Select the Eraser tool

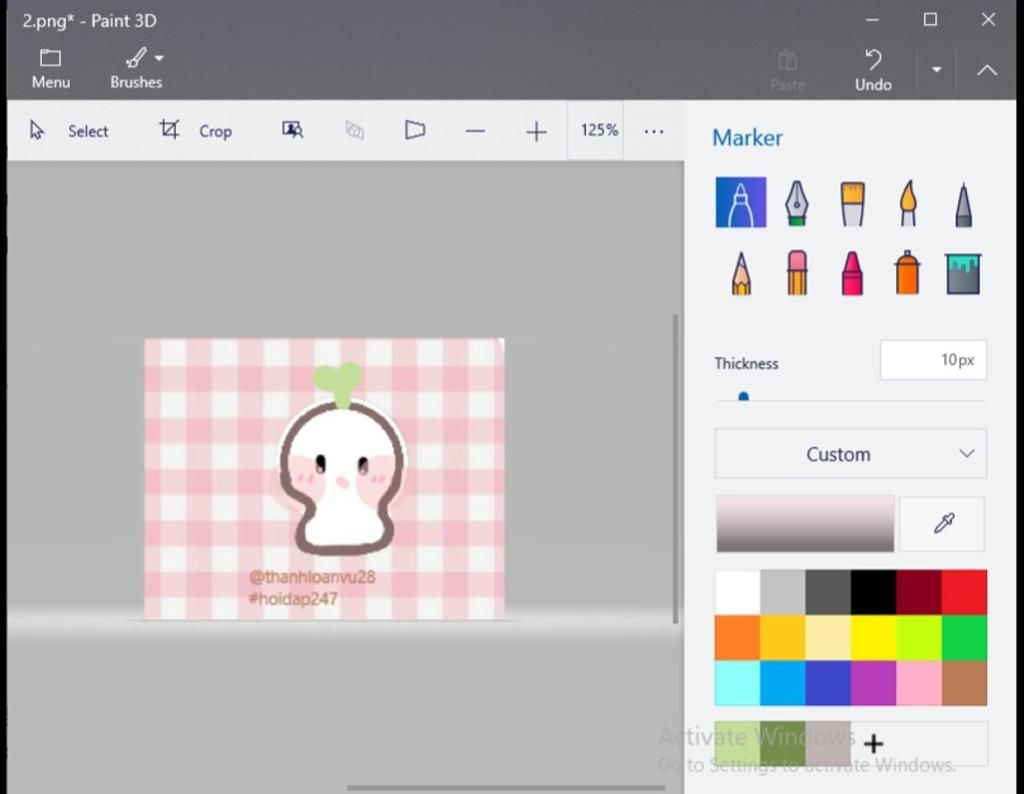[796, 273]
